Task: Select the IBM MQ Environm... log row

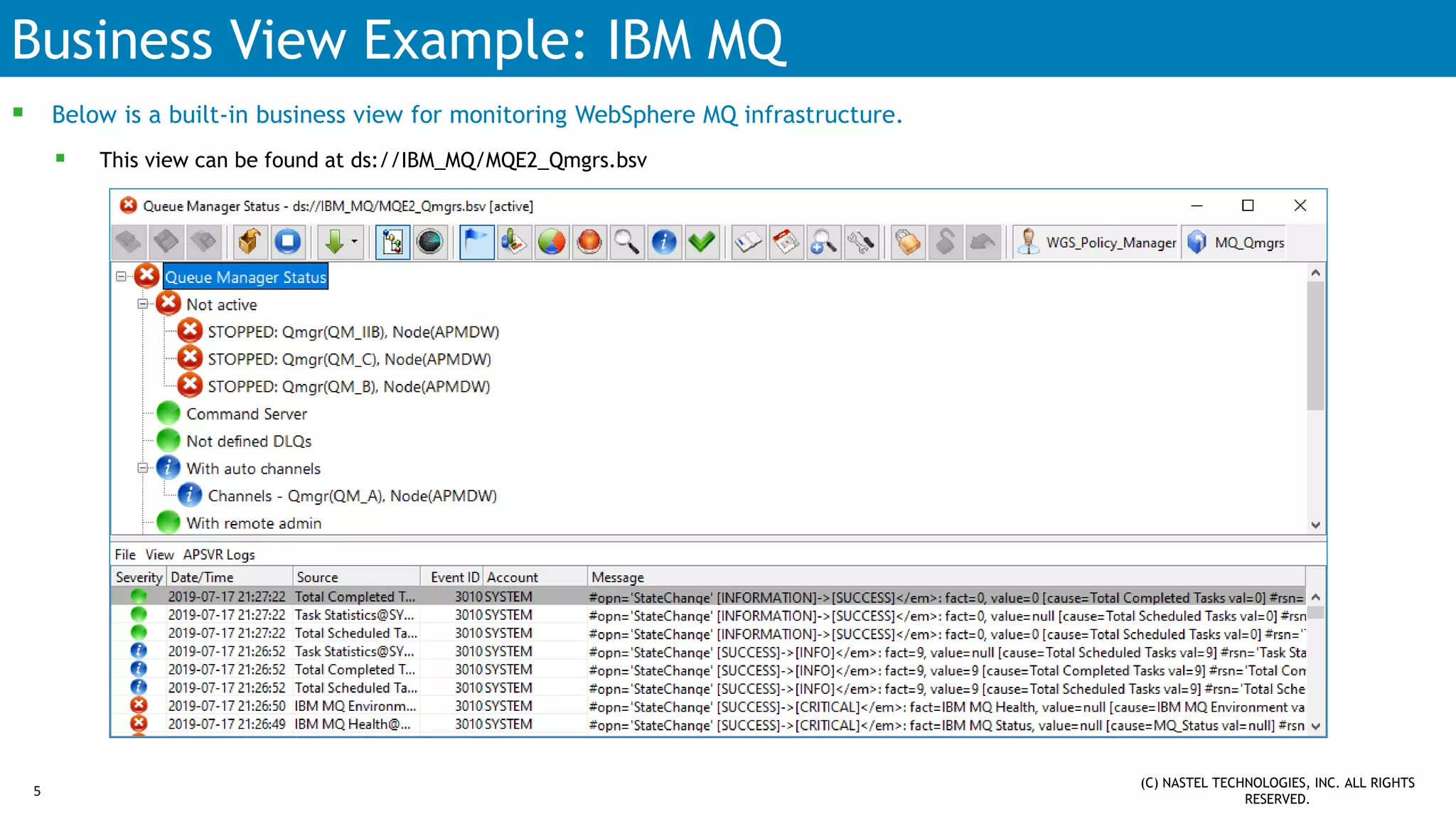Action: click(709, 706)
